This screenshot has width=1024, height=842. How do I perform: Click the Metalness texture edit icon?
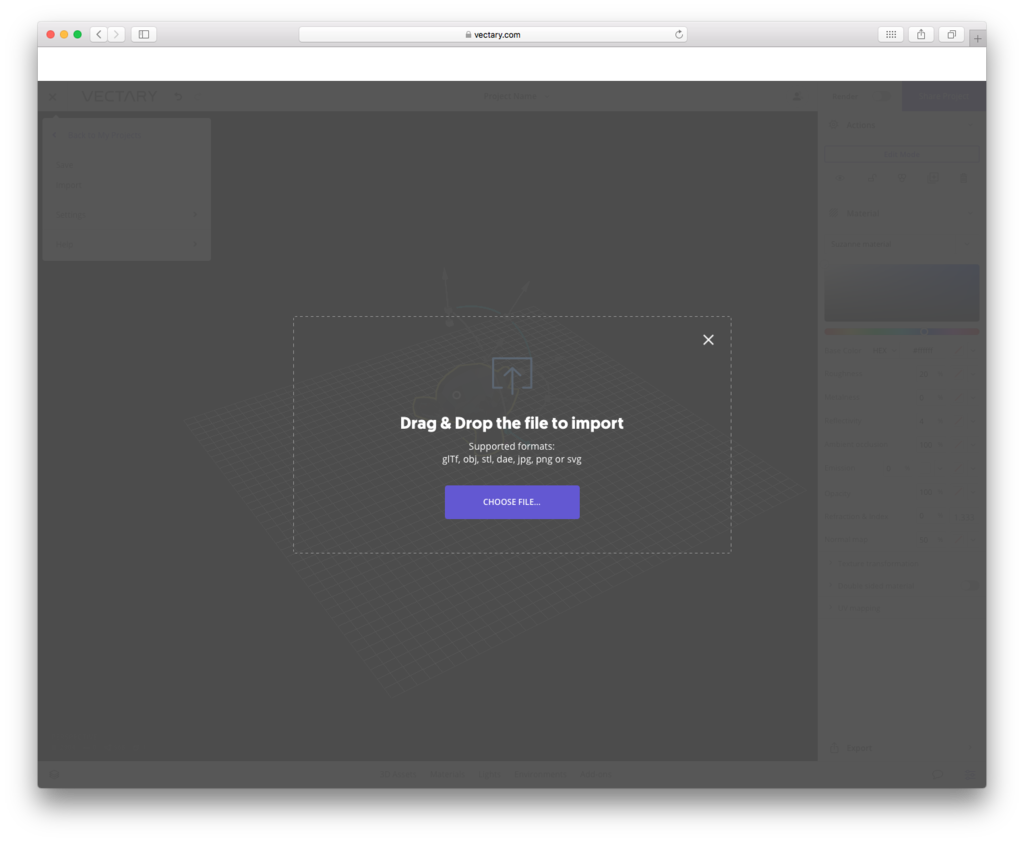(959, 397)
